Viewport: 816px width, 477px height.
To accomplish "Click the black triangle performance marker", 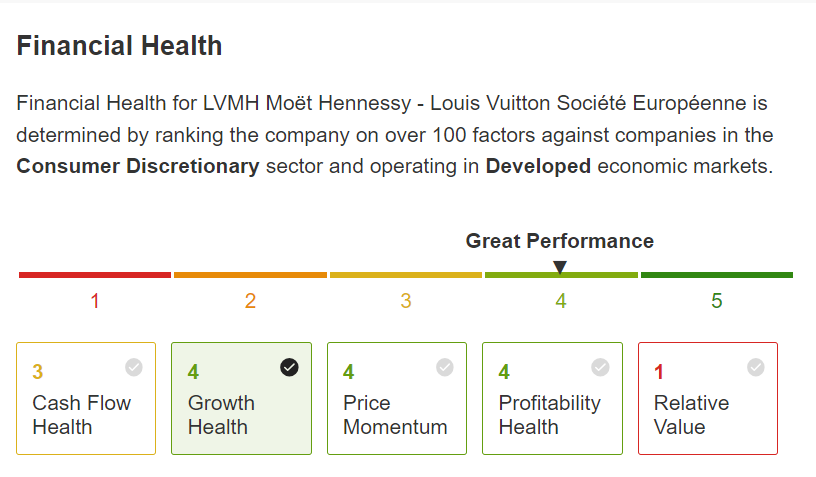I will point(559,267).
